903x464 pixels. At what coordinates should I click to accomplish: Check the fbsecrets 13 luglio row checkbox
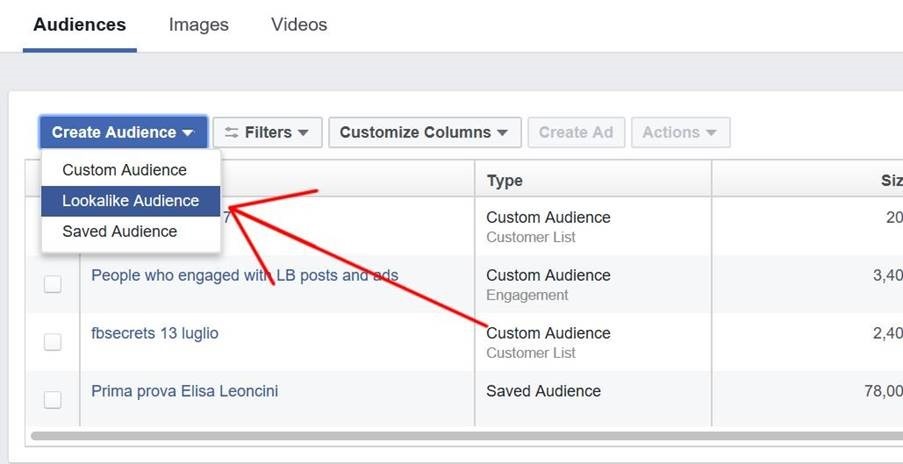click(53, 342)
